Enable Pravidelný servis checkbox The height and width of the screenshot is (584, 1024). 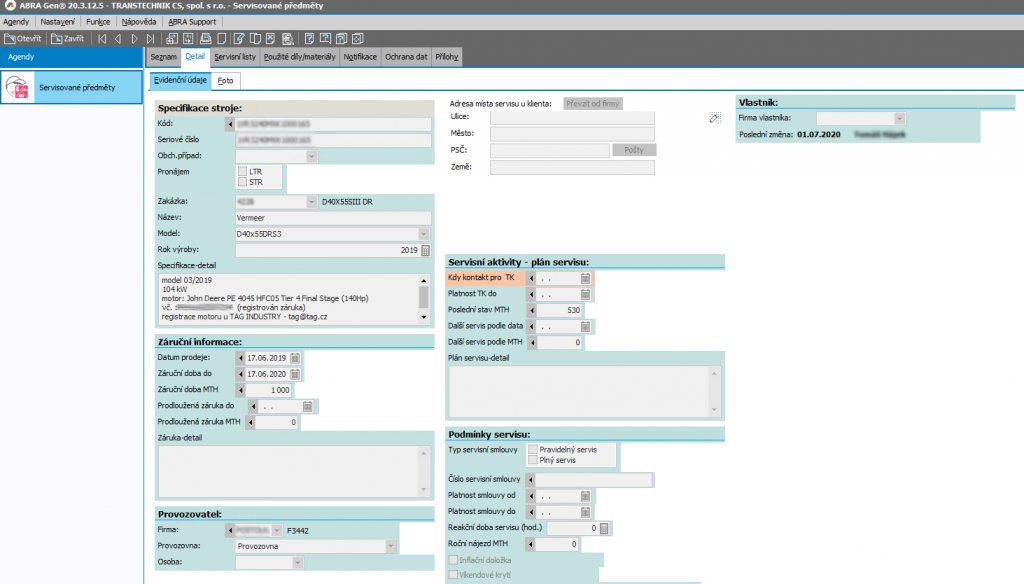pyautogui.click(x=533, y=449)
